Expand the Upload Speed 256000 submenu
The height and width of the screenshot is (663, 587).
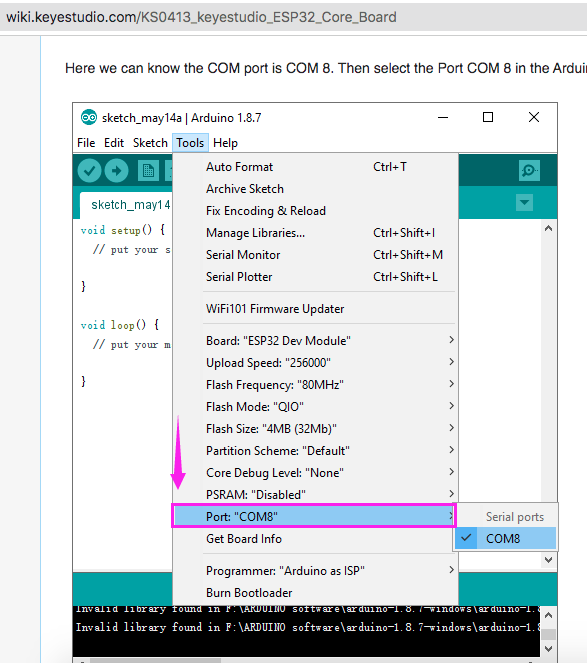tap(315, 362)
